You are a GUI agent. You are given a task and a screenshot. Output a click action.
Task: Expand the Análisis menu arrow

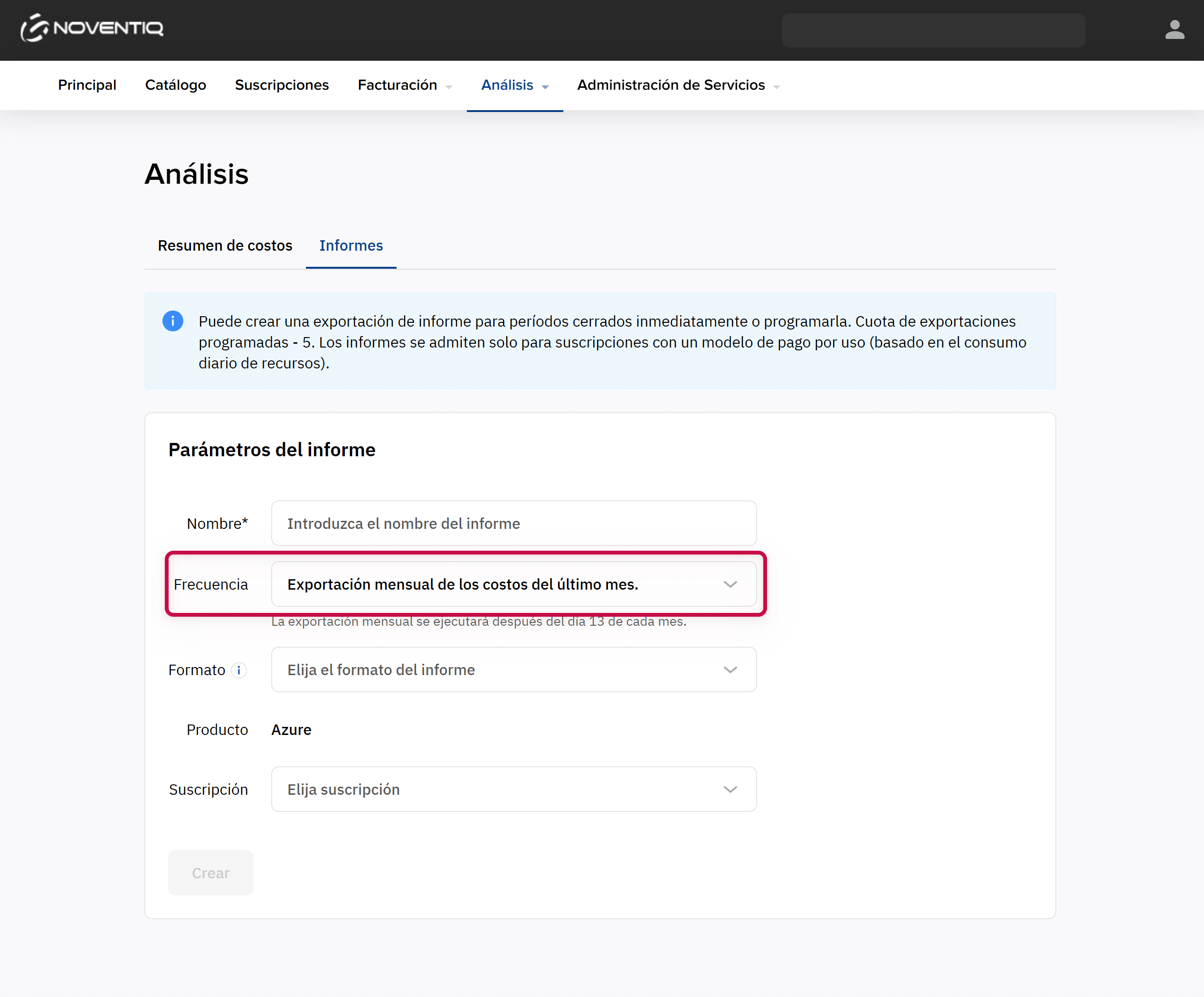click(x=545, y=87)
